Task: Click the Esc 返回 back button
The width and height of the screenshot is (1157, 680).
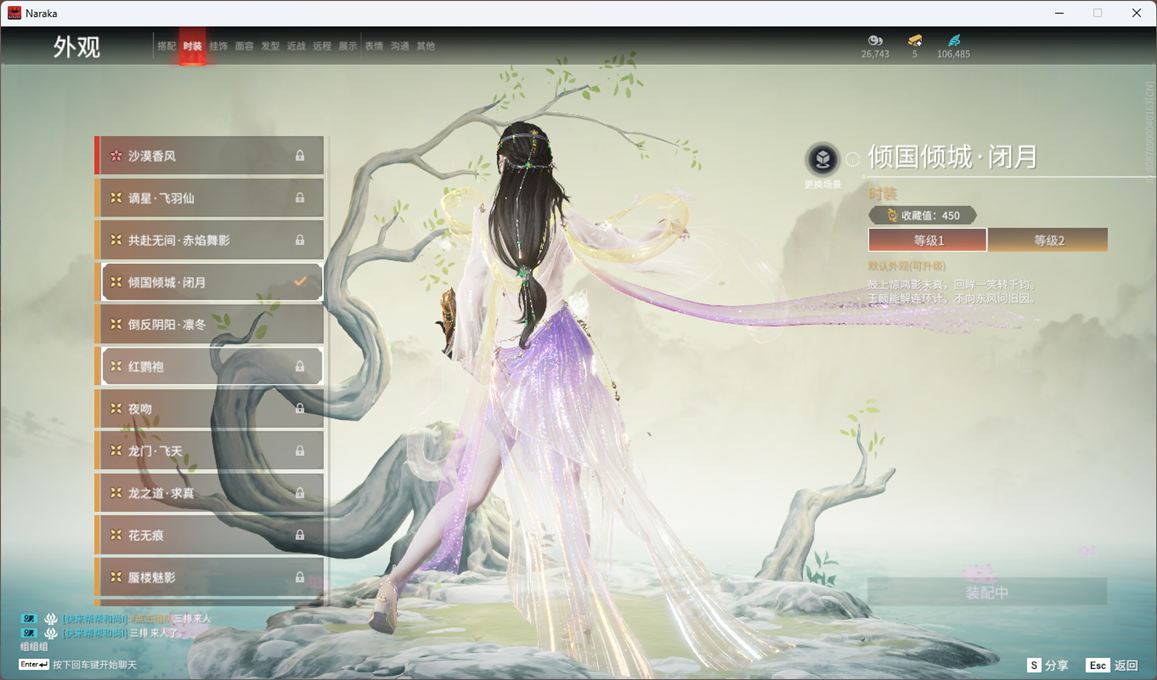Action: pyautogui.click(x=1112, y=665)
